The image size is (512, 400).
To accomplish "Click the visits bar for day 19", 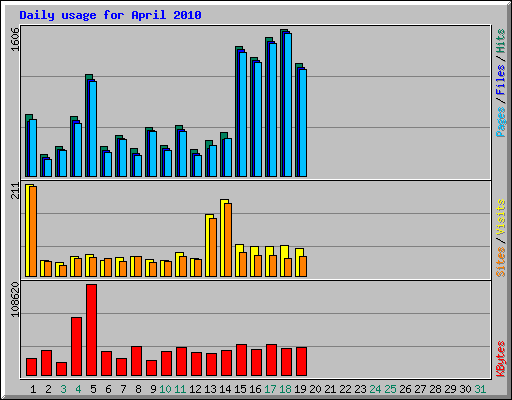I will pos(298,262).
